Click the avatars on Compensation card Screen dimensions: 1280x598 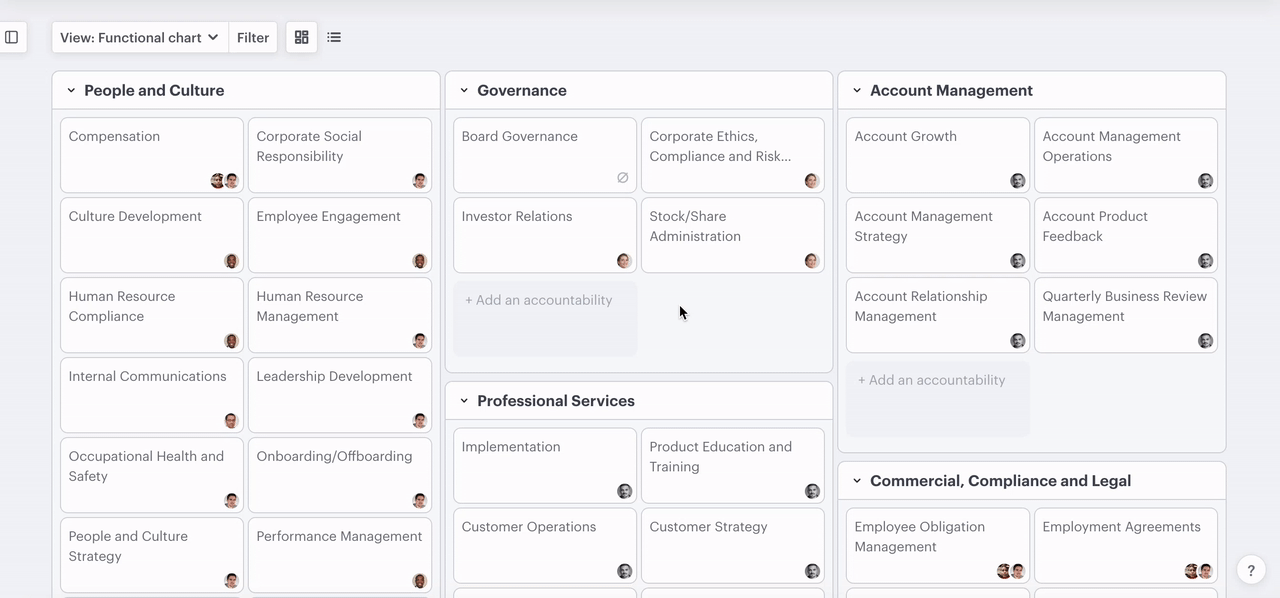point(224,181)
